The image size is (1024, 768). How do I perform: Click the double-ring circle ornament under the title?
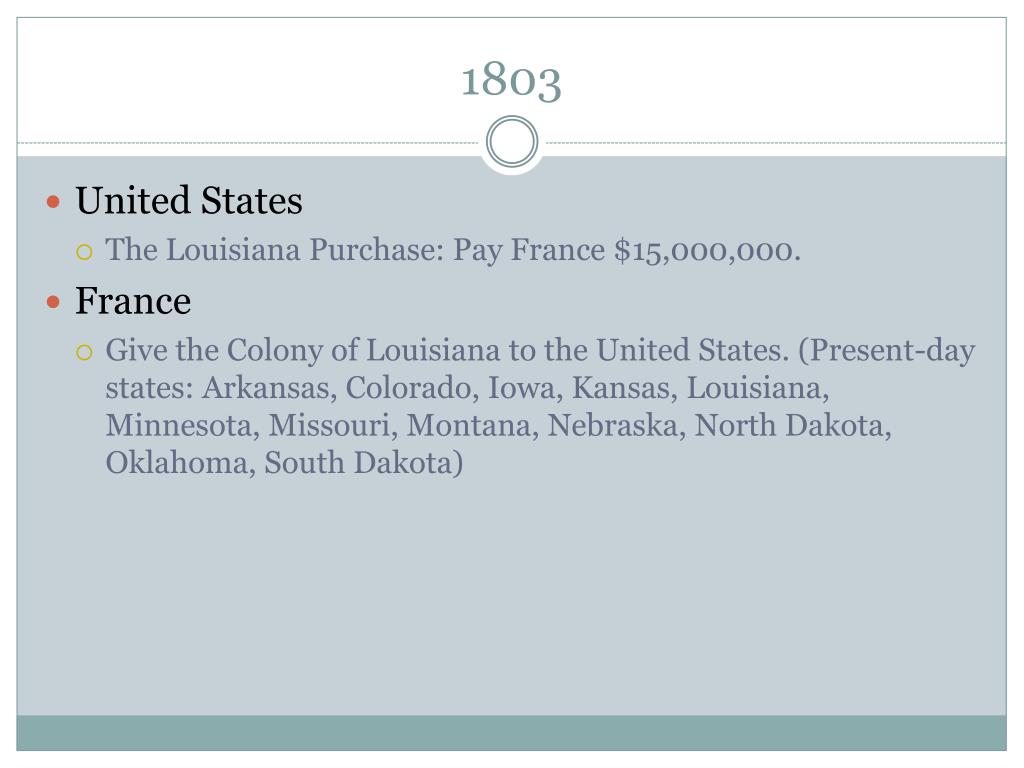(x=512, y=142)
